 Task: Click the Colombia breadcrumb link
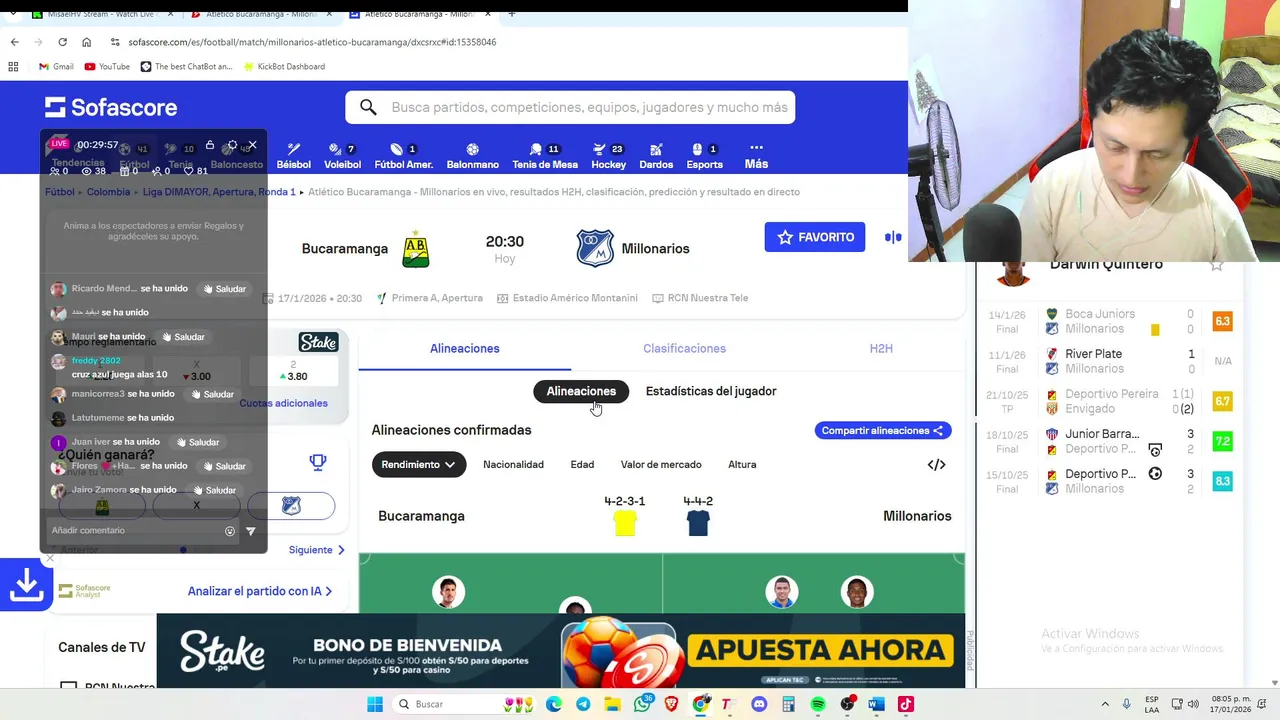tap(108, 192)
